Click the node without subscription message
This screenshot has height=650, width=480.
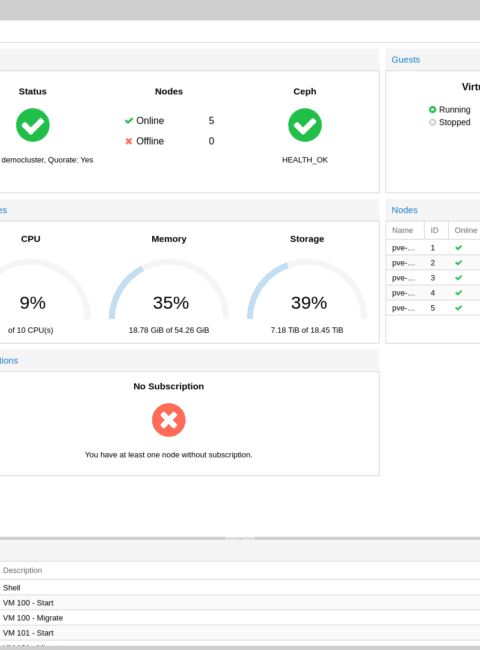(x=169, y=455)
